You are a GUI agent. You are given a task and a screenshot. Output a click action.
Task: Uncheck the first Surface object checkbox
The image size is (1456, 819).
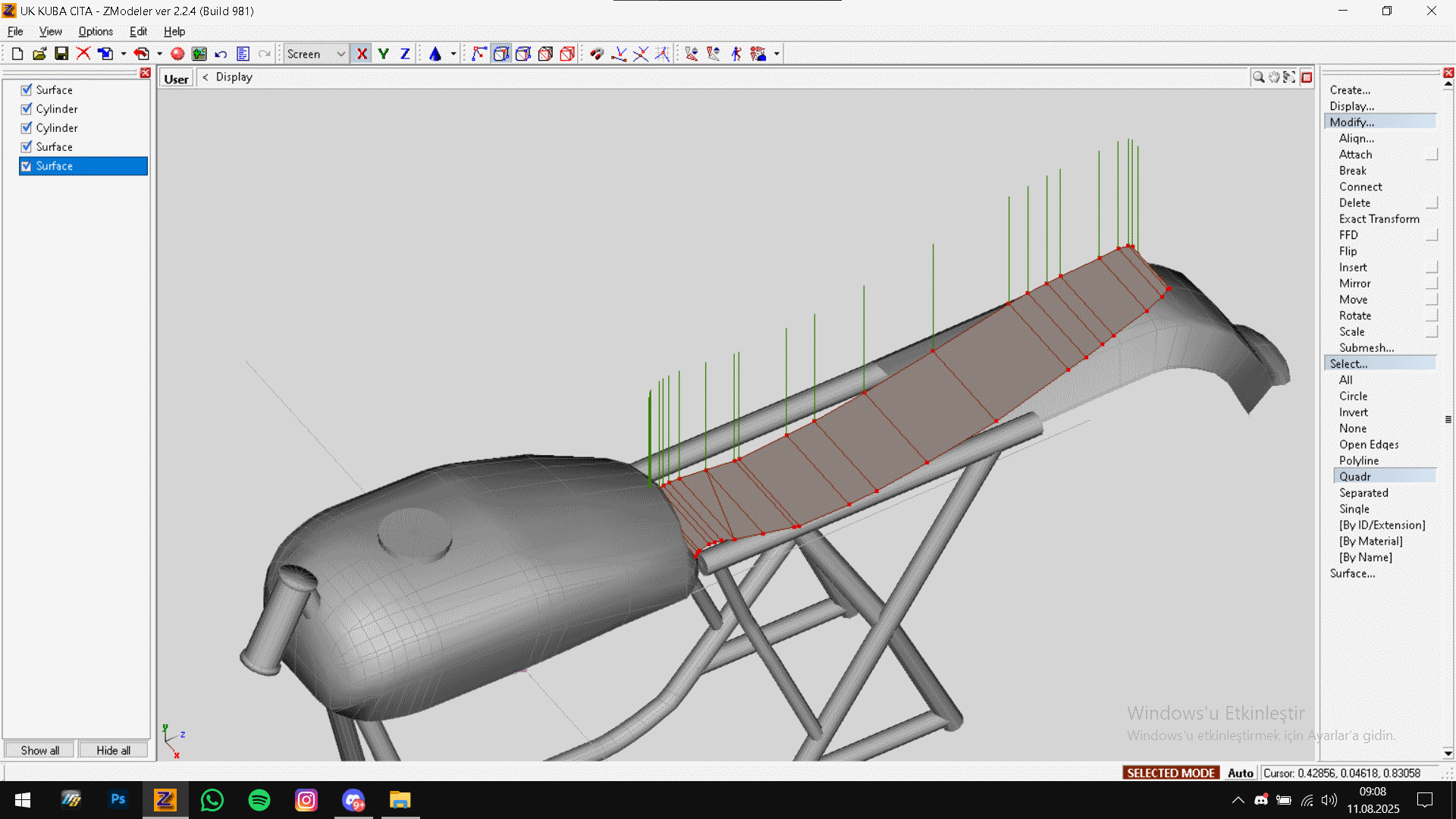pos(27,89)
